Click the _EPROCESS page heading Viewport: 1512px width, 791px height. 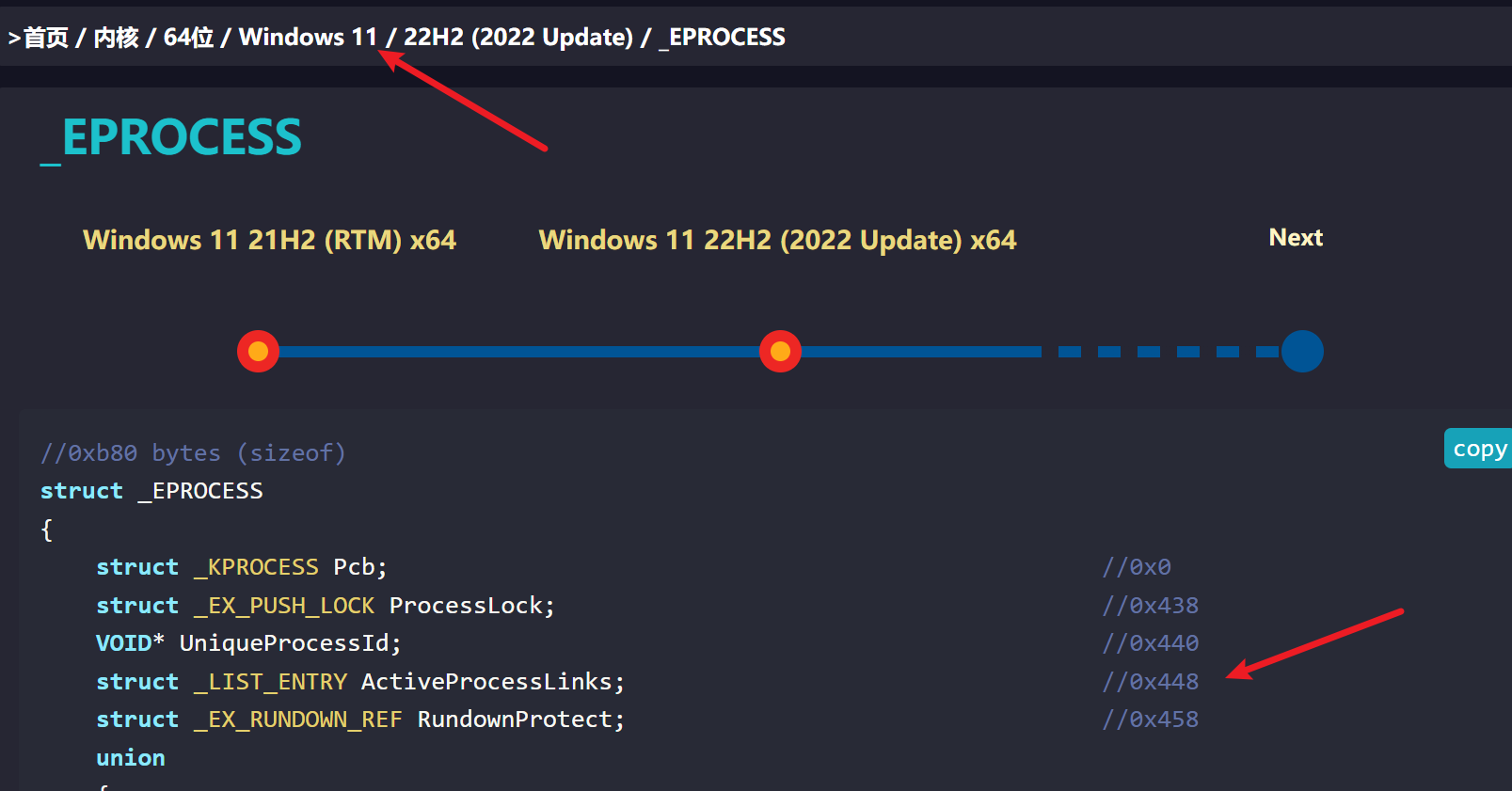coord(171,138)
